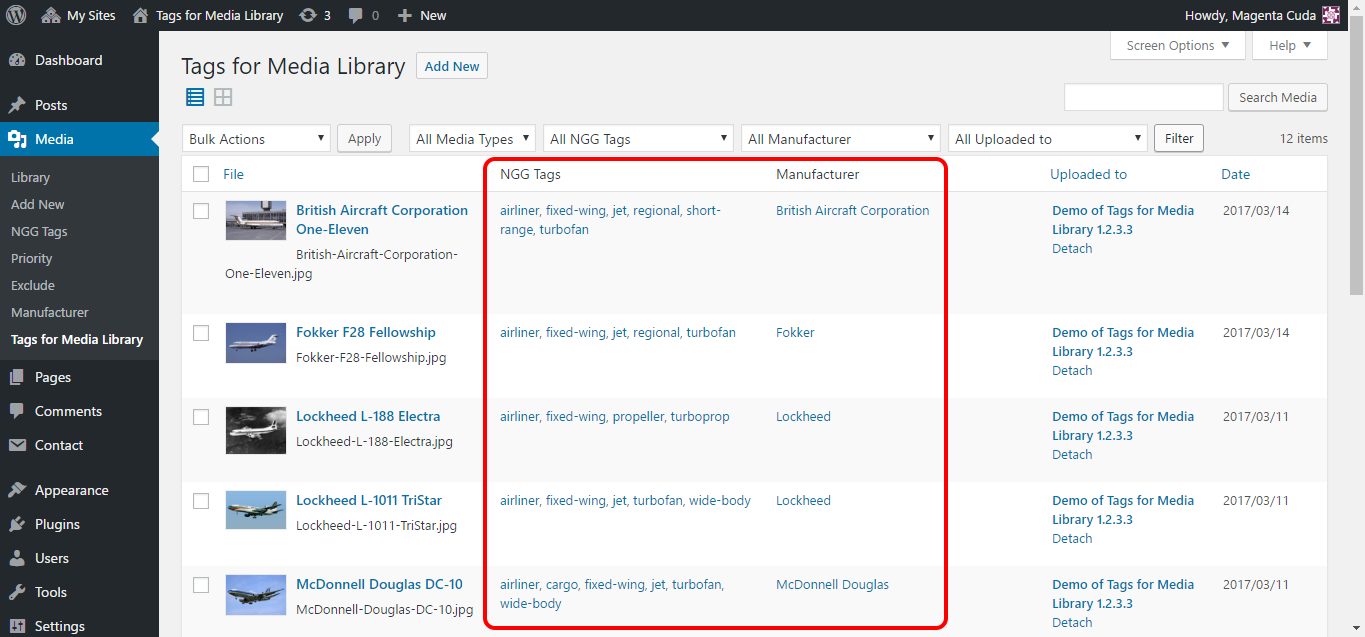Open the Bulk Actions dropdown
The image size is (1365, 637).
tap(256, 139)
